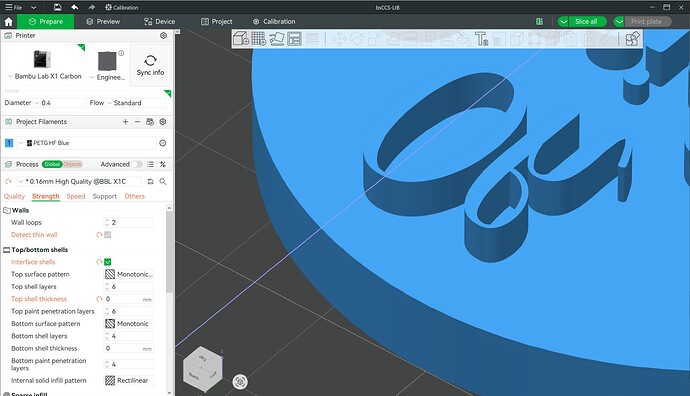This screenshot has width=690, height=396.
Task: Open the Internal solid infill pattern dropdown
Action: coord(128,380)
